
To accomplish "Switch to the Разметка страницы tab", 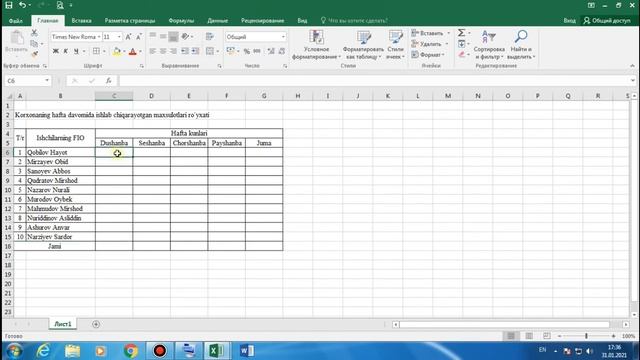I will [130, 20].
